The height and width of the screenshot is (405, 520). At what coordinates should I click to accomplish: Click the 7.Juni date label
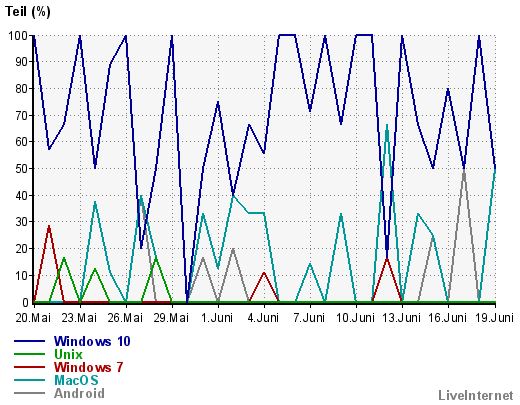pos(309,318)
